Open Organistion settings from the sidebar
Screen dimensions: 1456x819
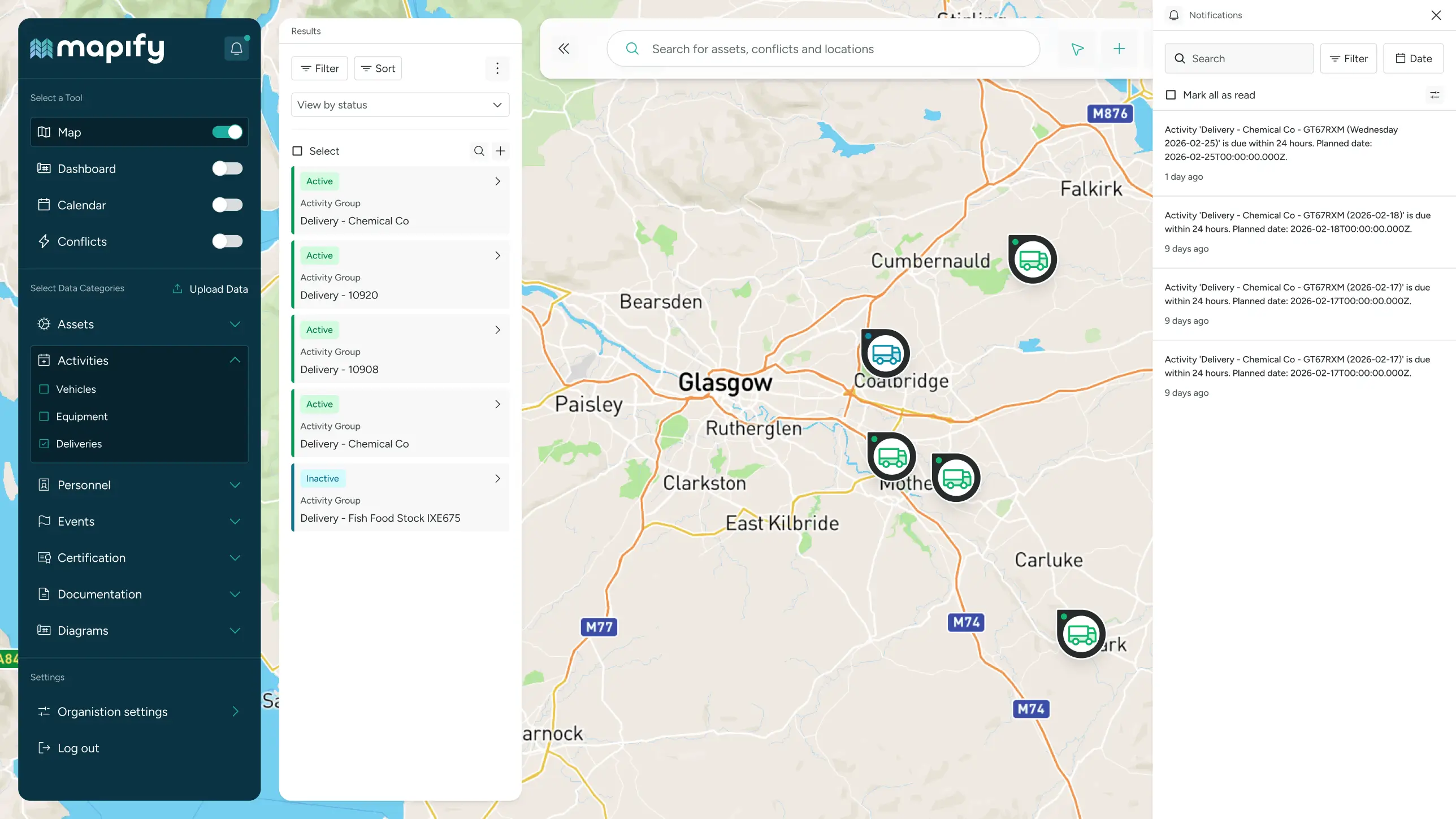click(112, 712)
